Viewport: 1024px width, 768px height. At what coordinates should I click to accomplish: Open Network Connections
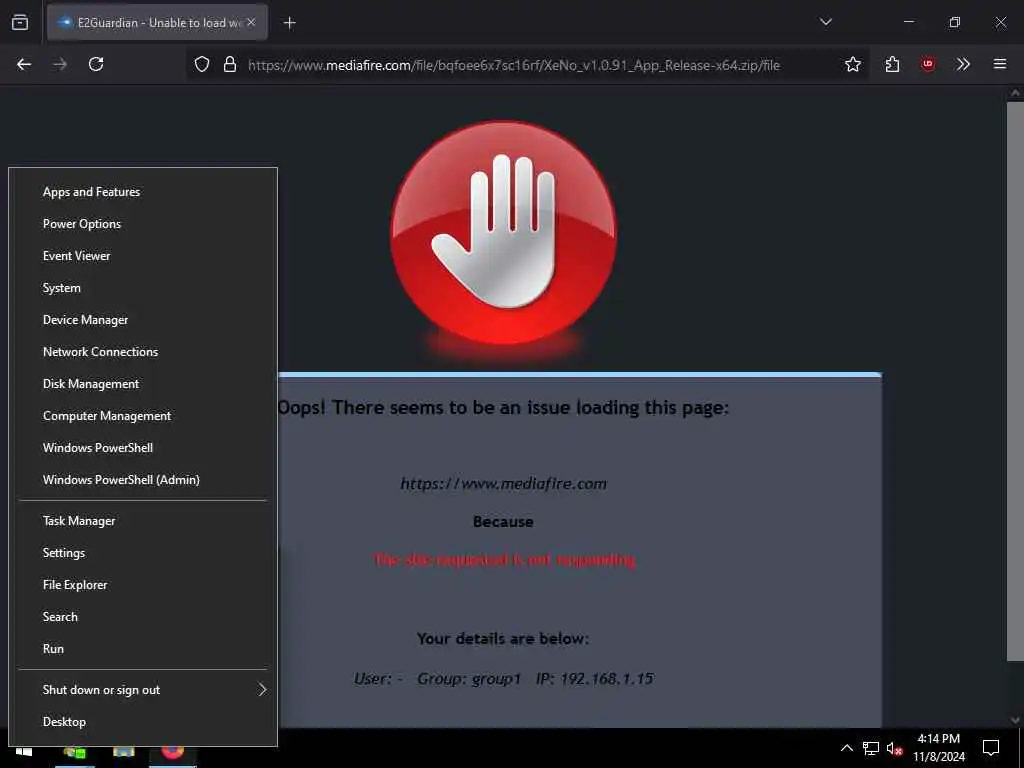click(x=143, y=352)
